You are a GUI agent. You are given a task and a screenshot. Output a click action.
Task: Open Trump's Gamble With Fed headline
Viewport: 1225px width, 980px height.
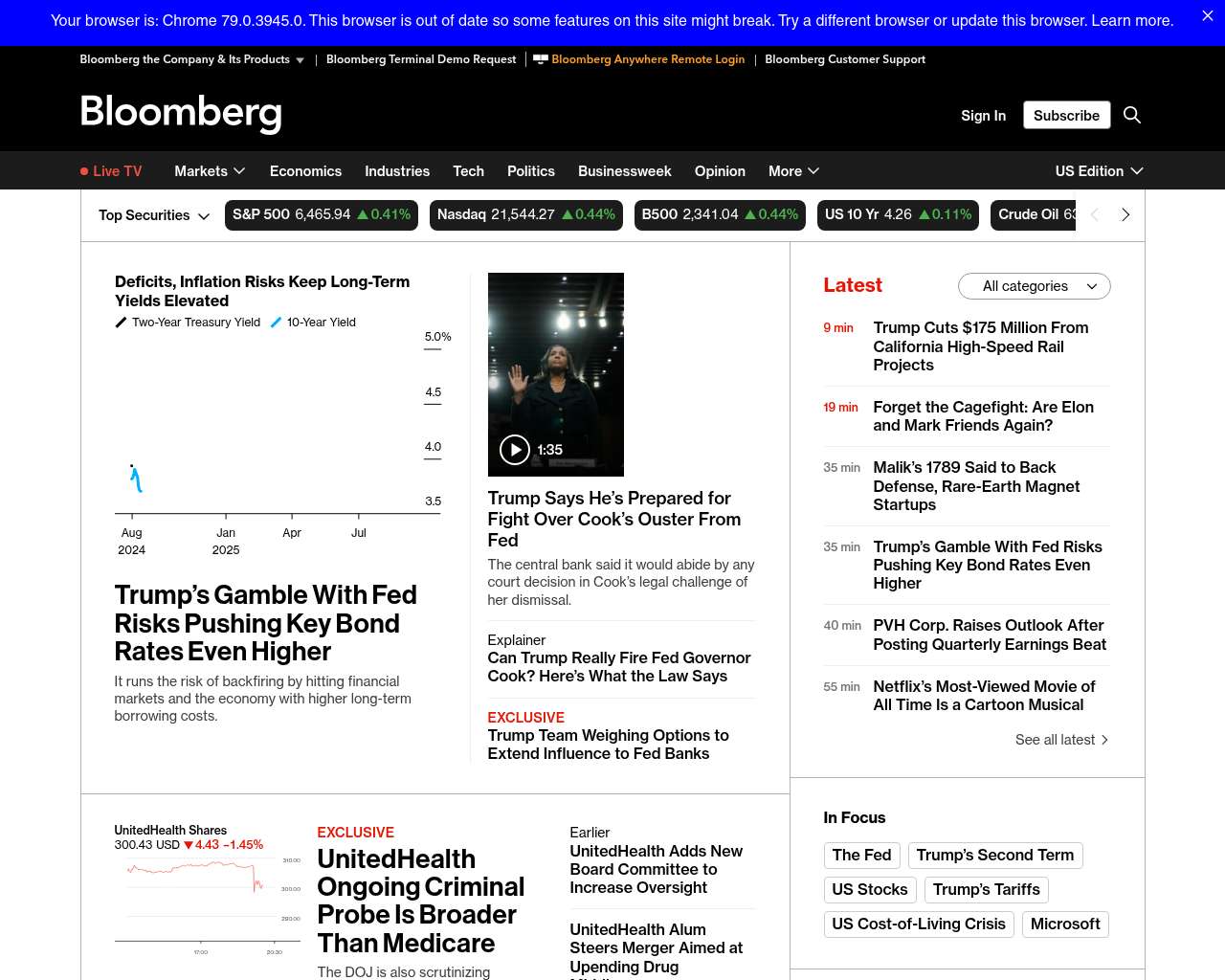pos(265,623)
